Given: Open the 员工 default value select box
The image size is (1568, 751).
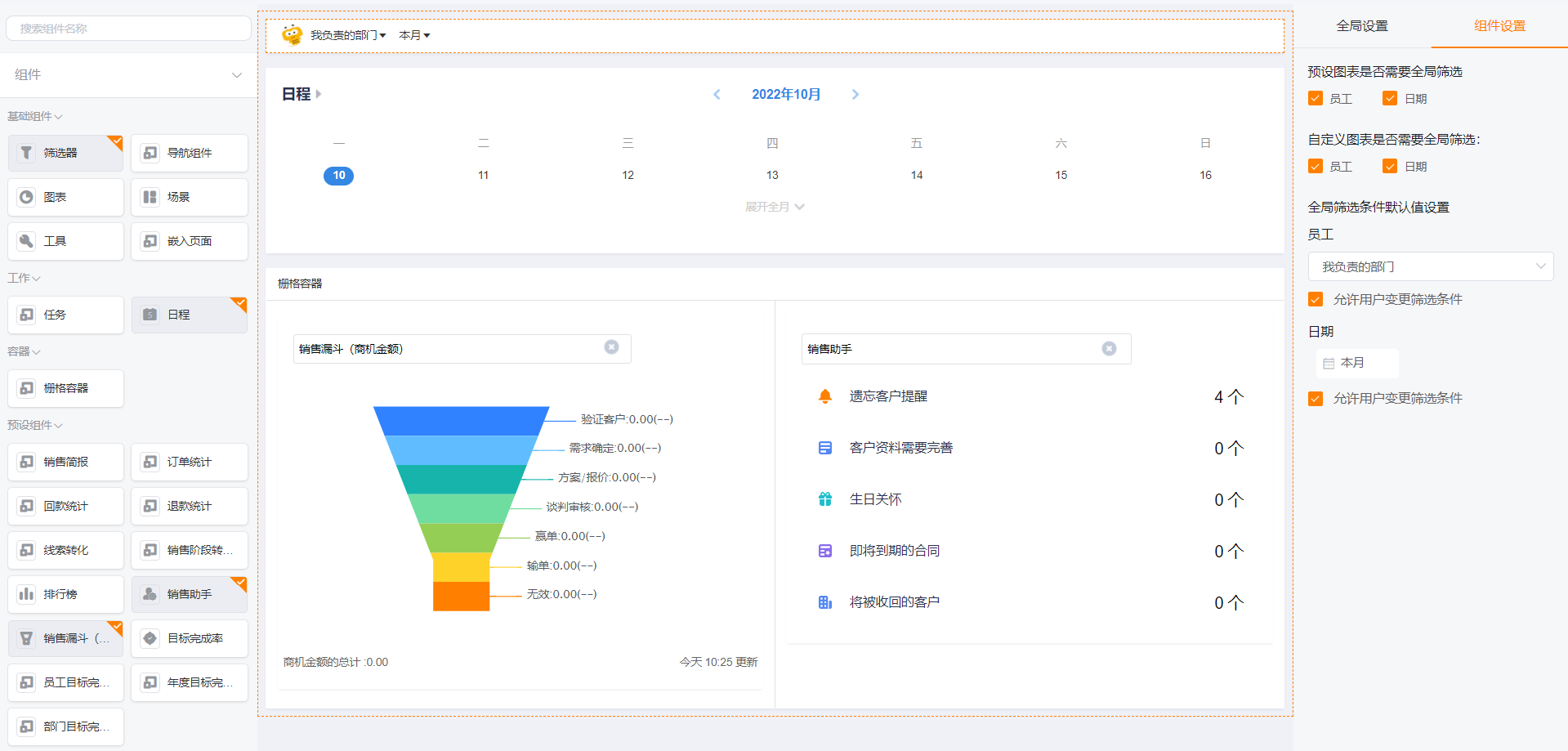Looking at the screenshot, I should click(x=1430, y=266).
